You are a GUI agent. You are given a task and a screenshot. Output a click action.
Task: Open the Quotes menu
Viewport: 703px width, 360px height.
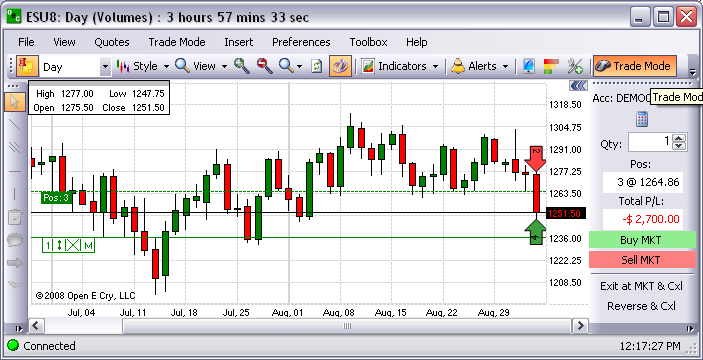click(112, 42)
